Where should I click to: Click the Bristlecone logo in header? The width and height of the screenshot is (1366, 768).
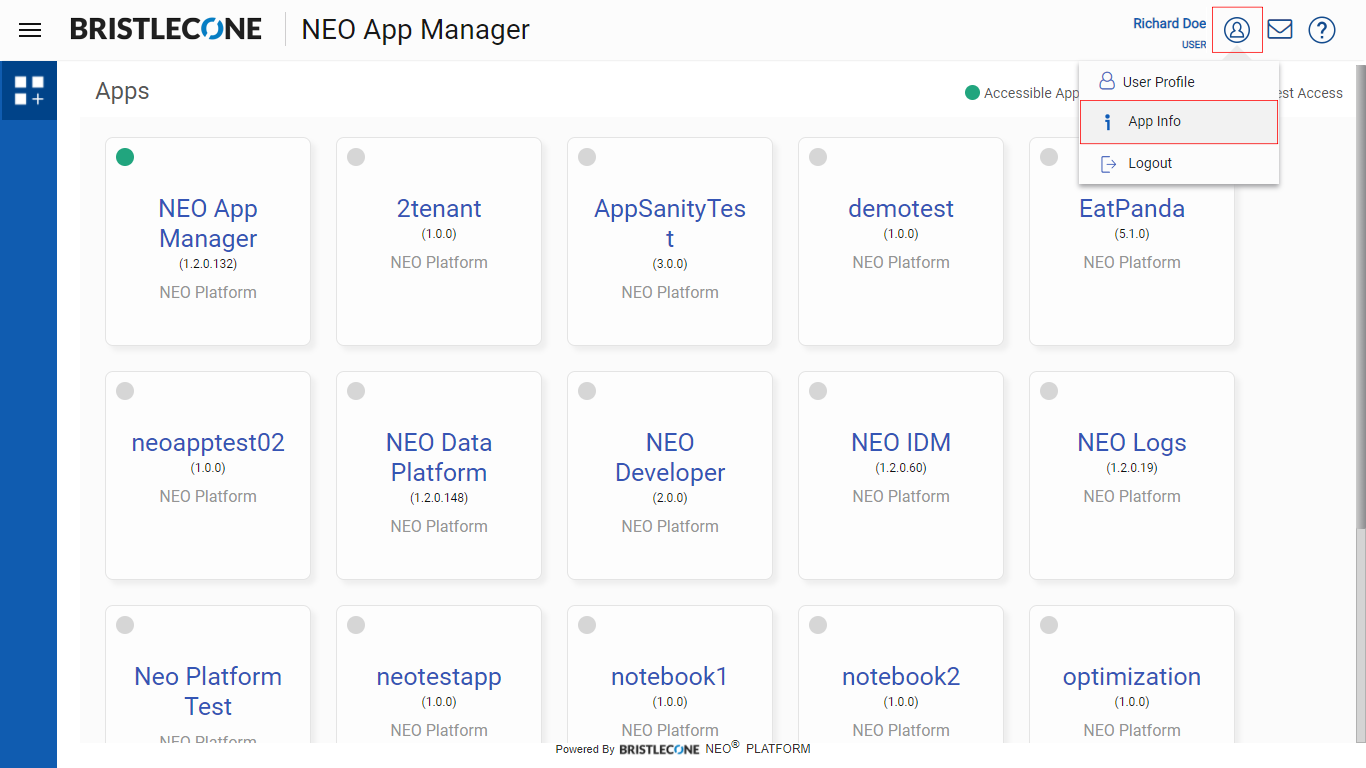coord(166,29)
